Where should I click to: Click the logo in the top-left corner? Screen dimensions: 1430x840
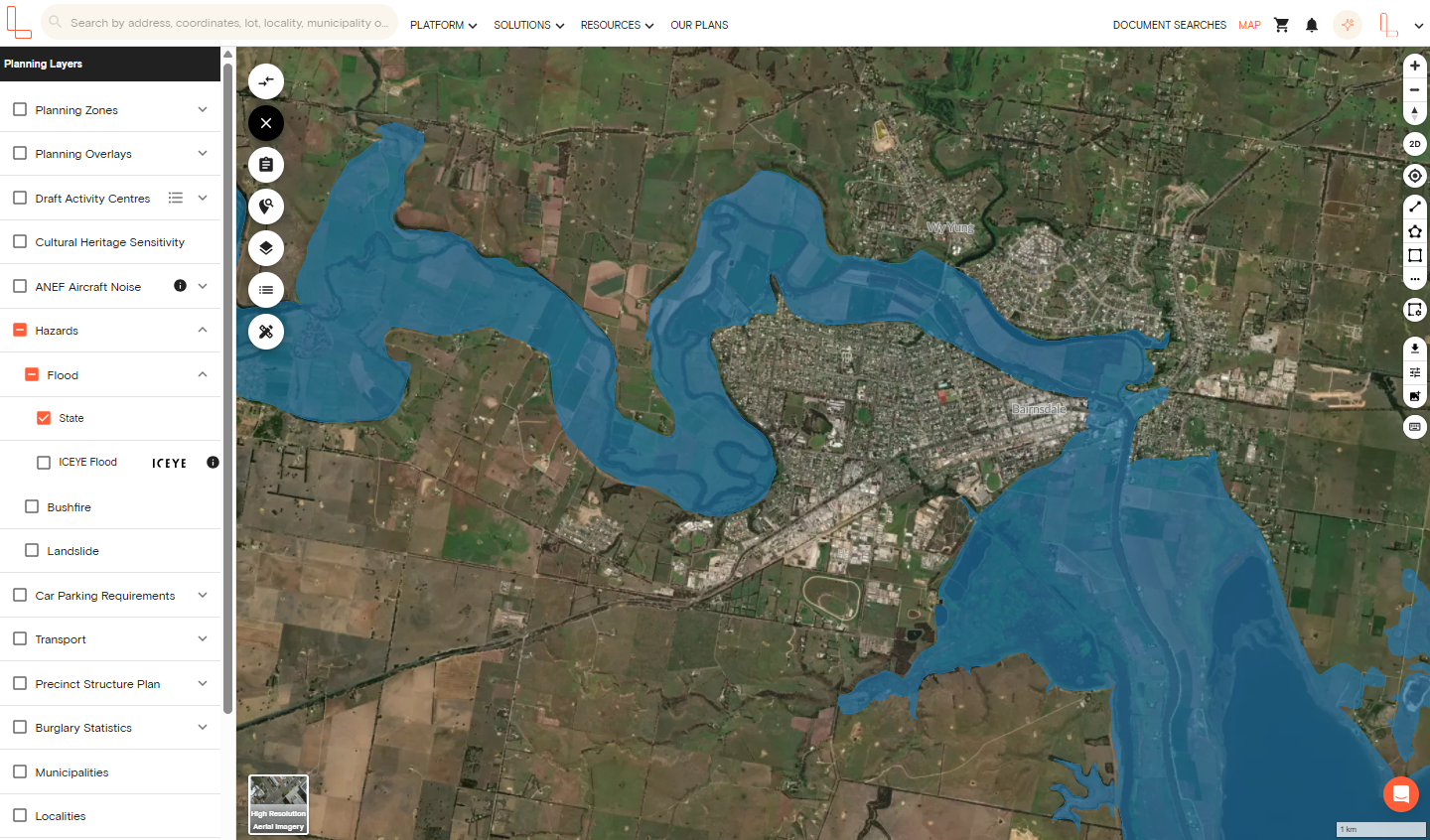coord(19,23)
